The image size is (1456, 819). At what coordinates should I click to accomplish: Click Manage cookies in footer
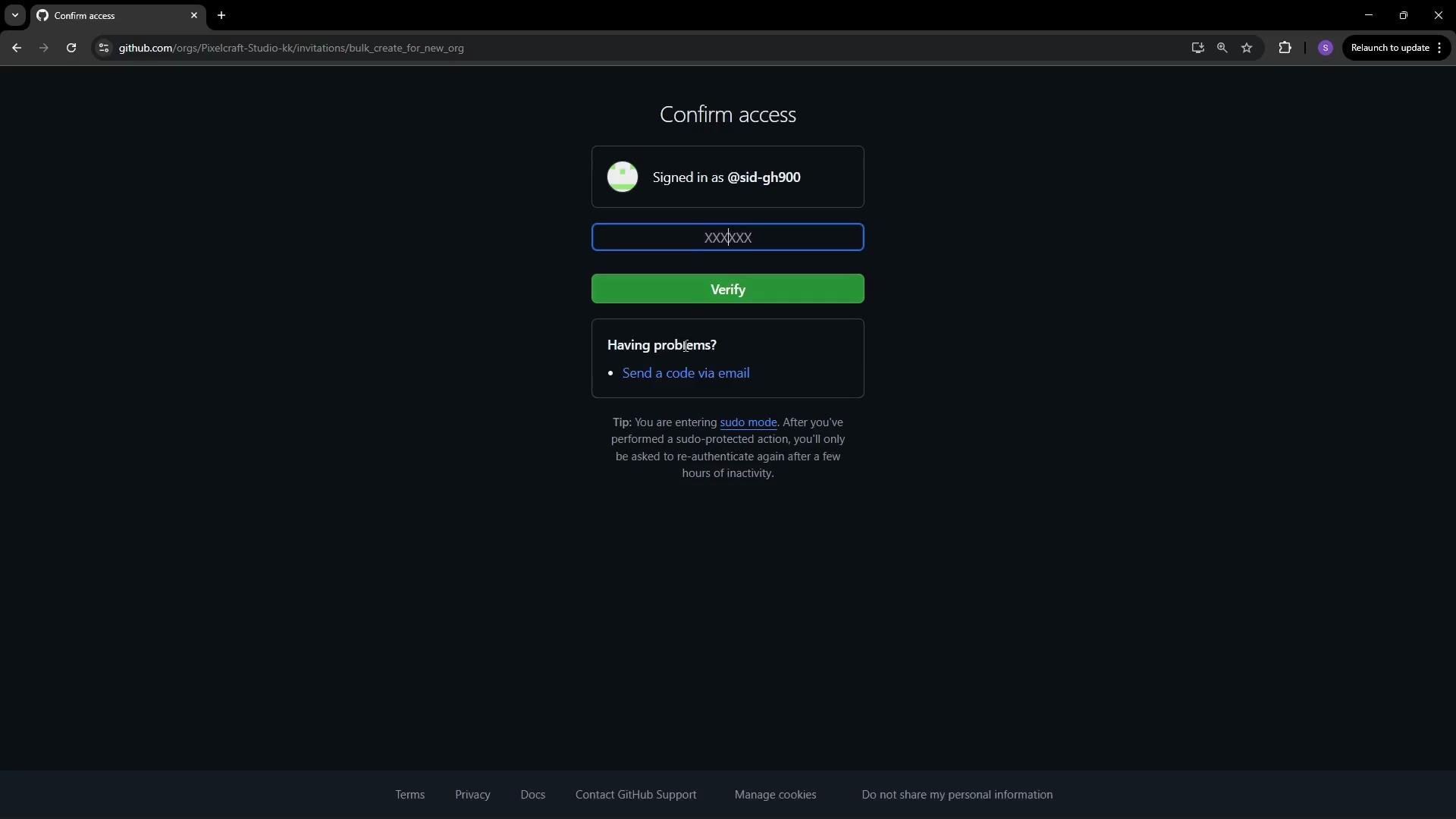pyautogui.click(x=775, y=795)
